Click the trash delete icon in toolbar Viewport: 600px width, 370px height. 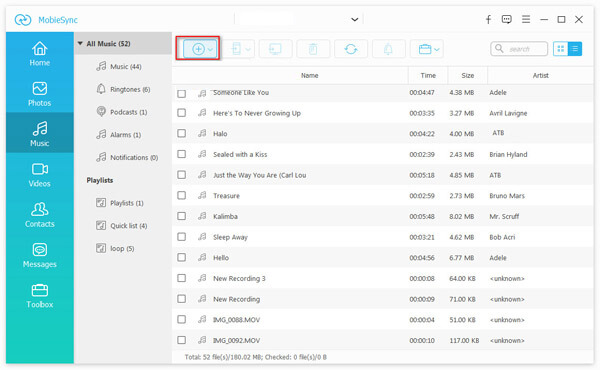coord(313,49)
